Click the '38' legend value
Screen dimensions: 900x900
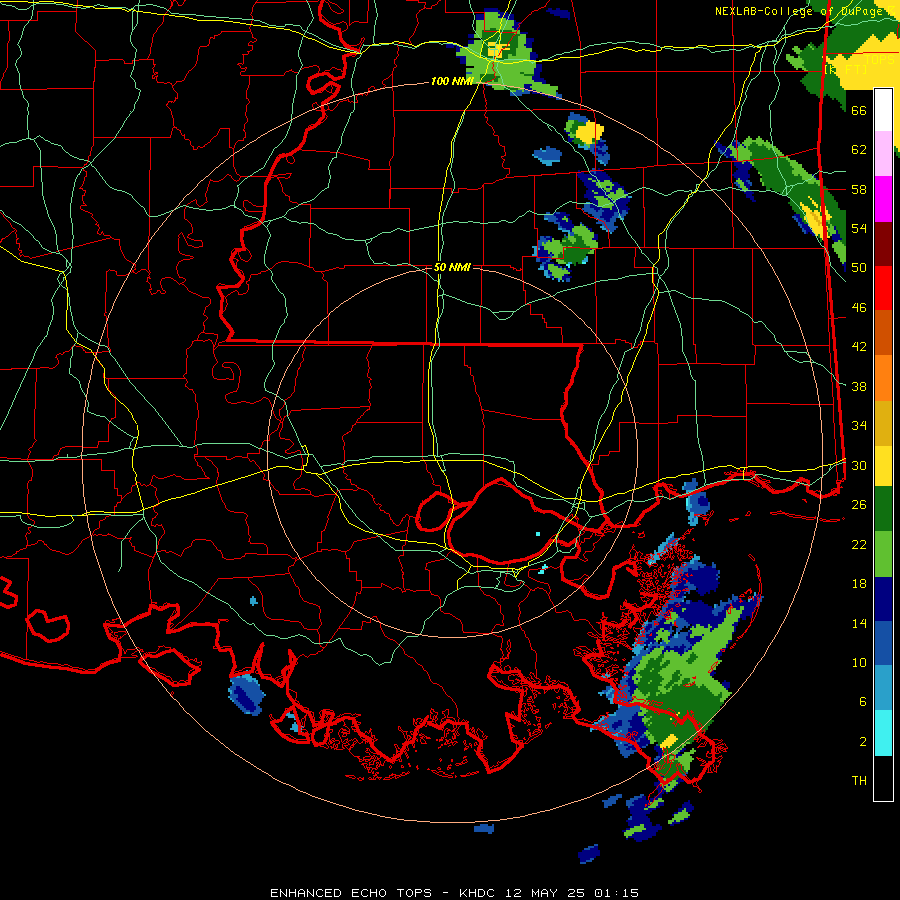(859, 386)
